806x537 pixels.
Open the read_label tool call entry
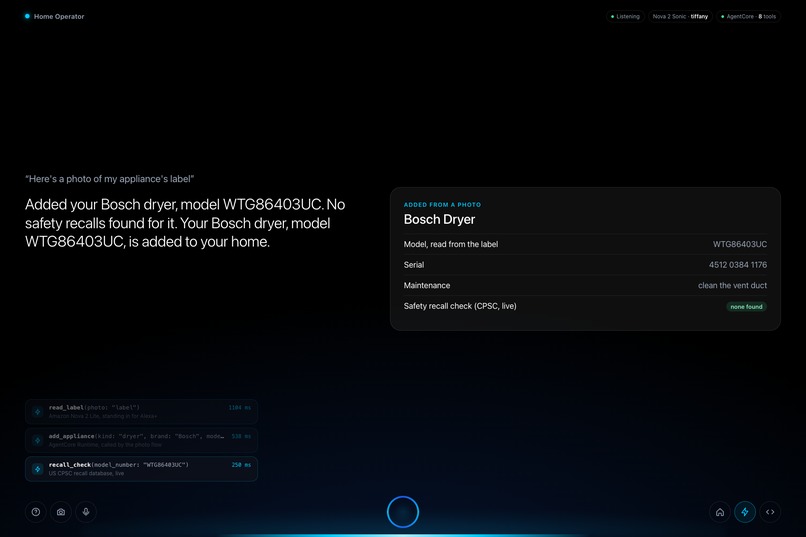tap(141, 412)
